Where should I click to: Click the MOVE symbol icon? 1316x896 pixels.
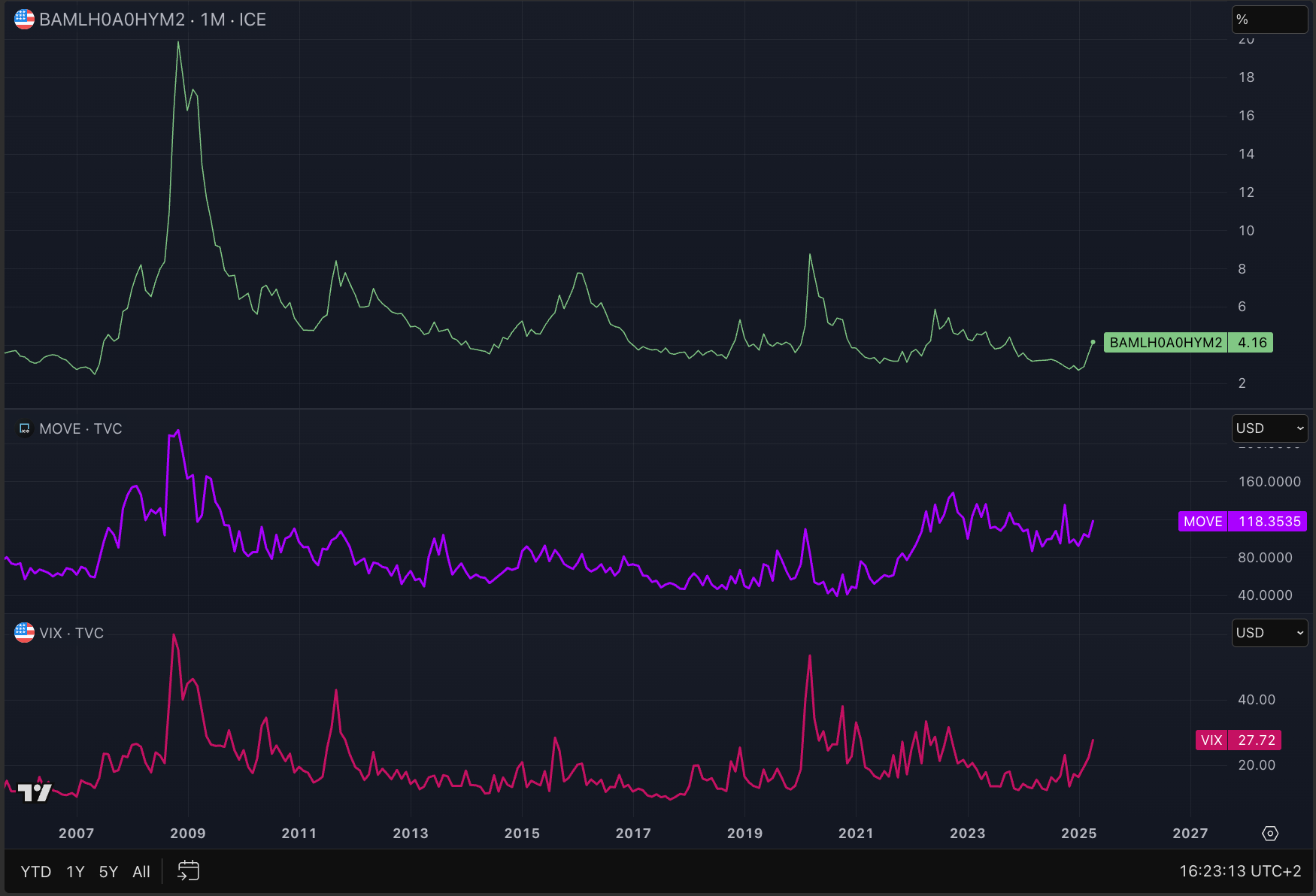[x=24, y=428]
